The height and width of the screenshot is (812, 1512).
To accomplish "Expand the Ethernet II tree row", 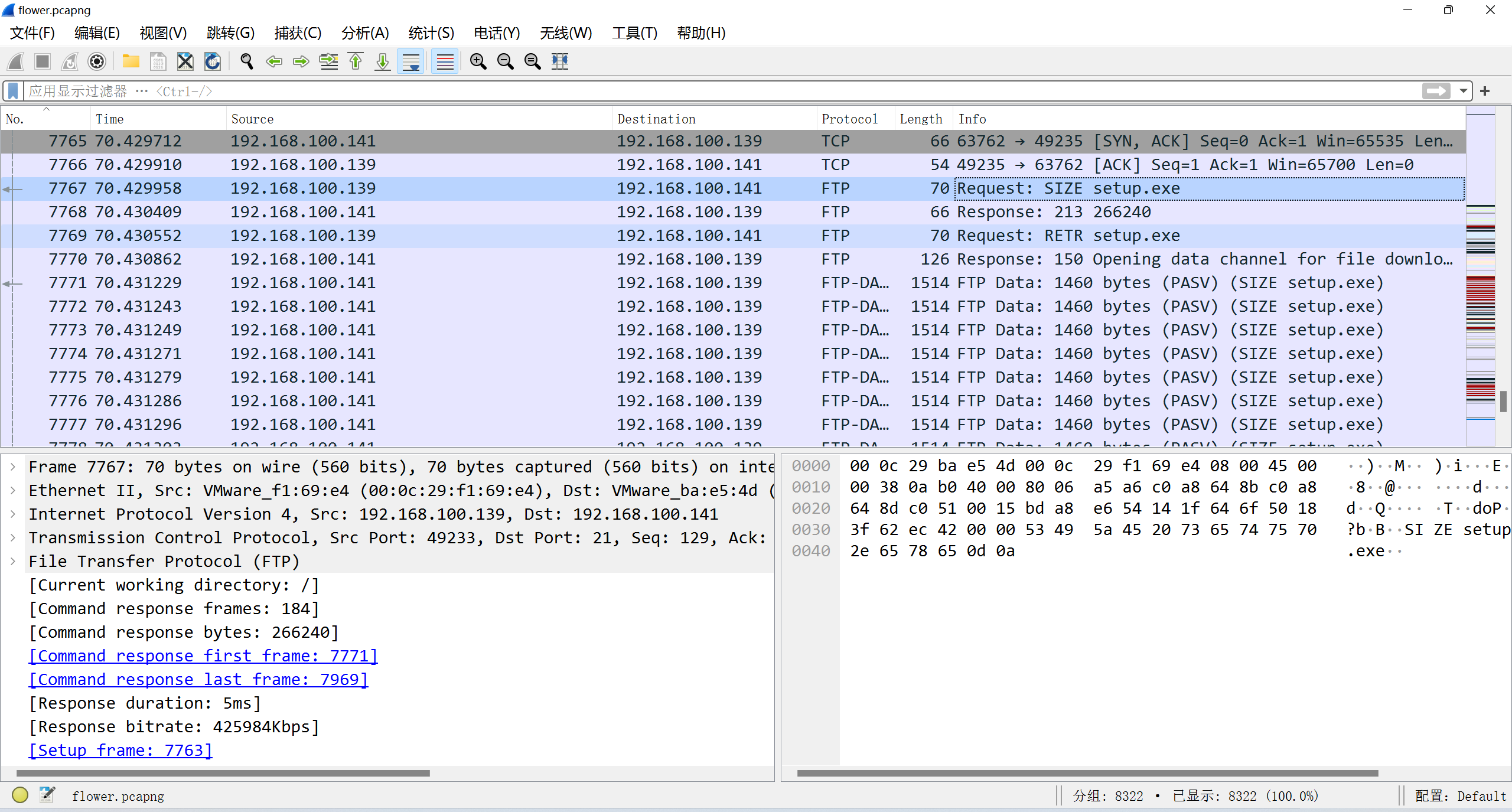I will 13,490.
